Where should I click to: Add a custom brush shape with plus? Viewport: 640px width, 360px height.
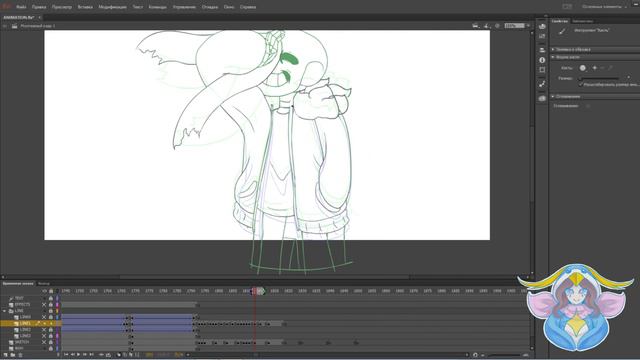coord(595,68)
